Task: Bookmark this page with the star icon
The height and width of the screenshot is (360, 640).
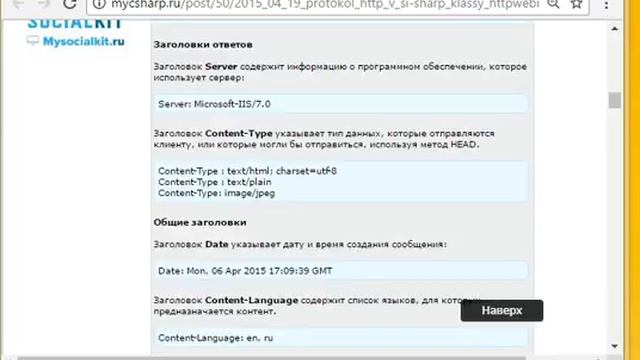Action: pos(576,4)
